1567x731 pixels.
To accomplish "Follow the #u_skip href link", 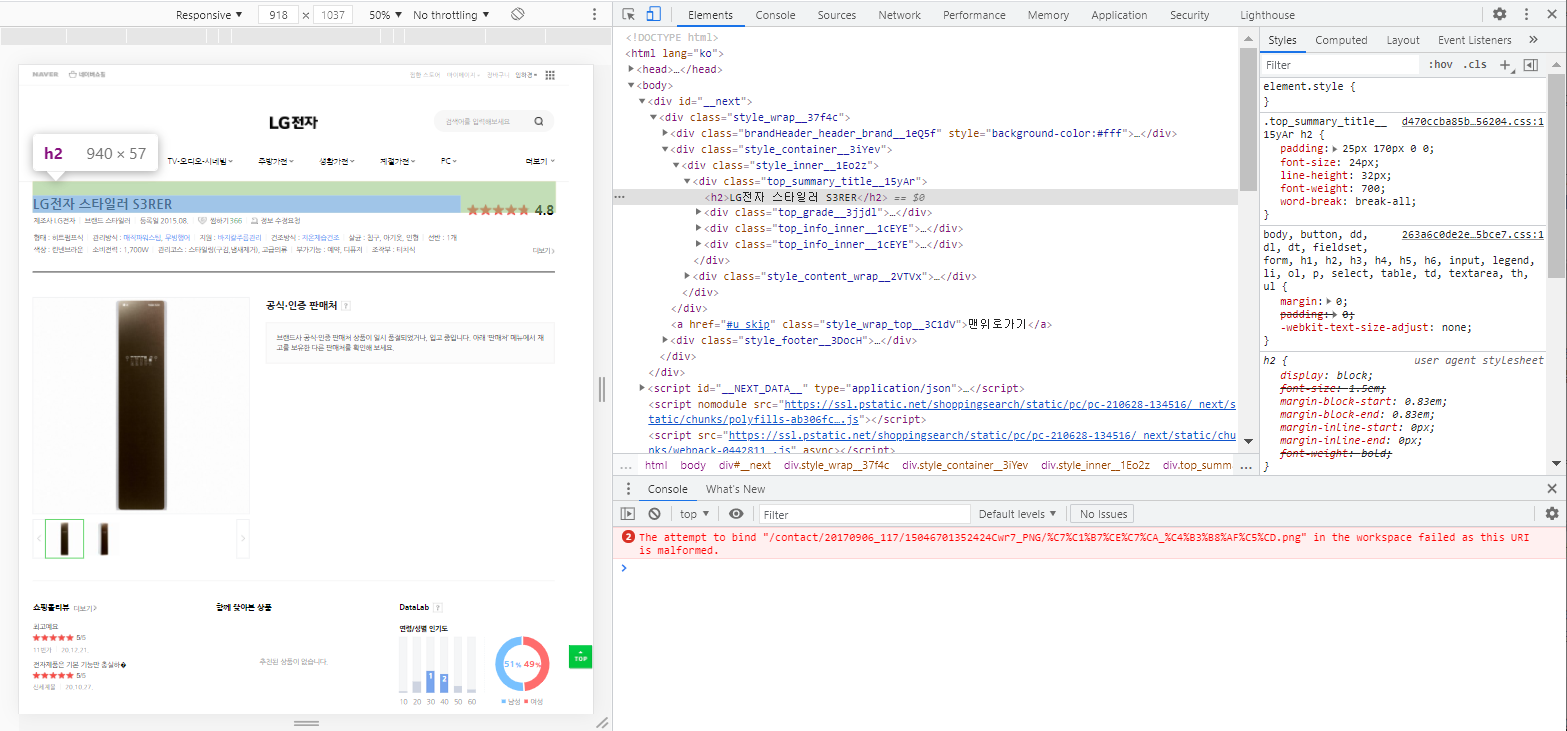I will 747,324.
